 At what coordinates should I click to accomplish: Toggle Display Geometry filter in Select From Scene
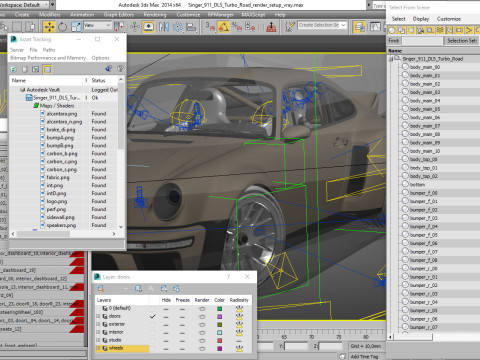click(x=392, y=31)
